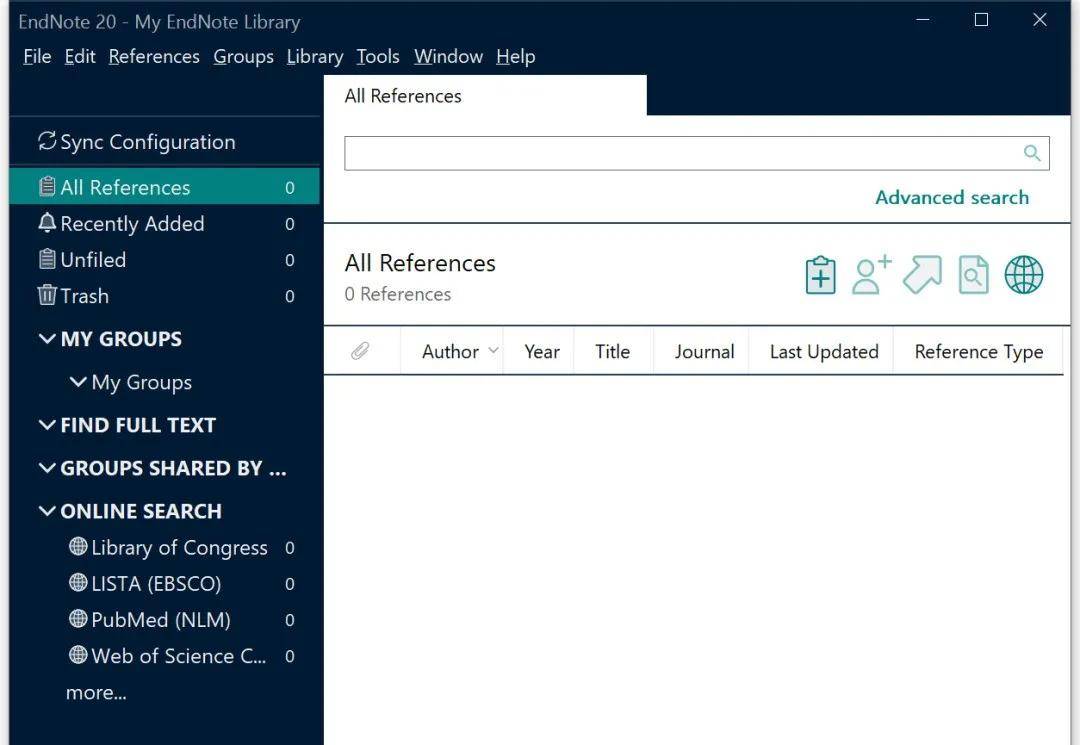This screenshot has height=745, width=1080.
Task: Click the Sync Configuration icon
Action: [47, 142]
